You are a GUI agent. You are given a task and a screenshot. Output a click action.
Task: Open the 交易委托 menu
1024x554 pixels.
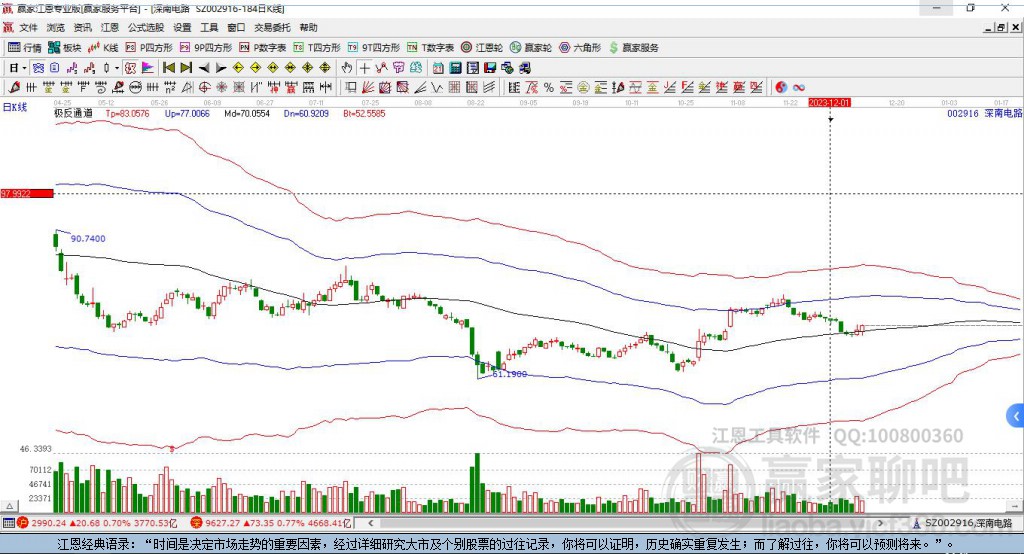272,28
